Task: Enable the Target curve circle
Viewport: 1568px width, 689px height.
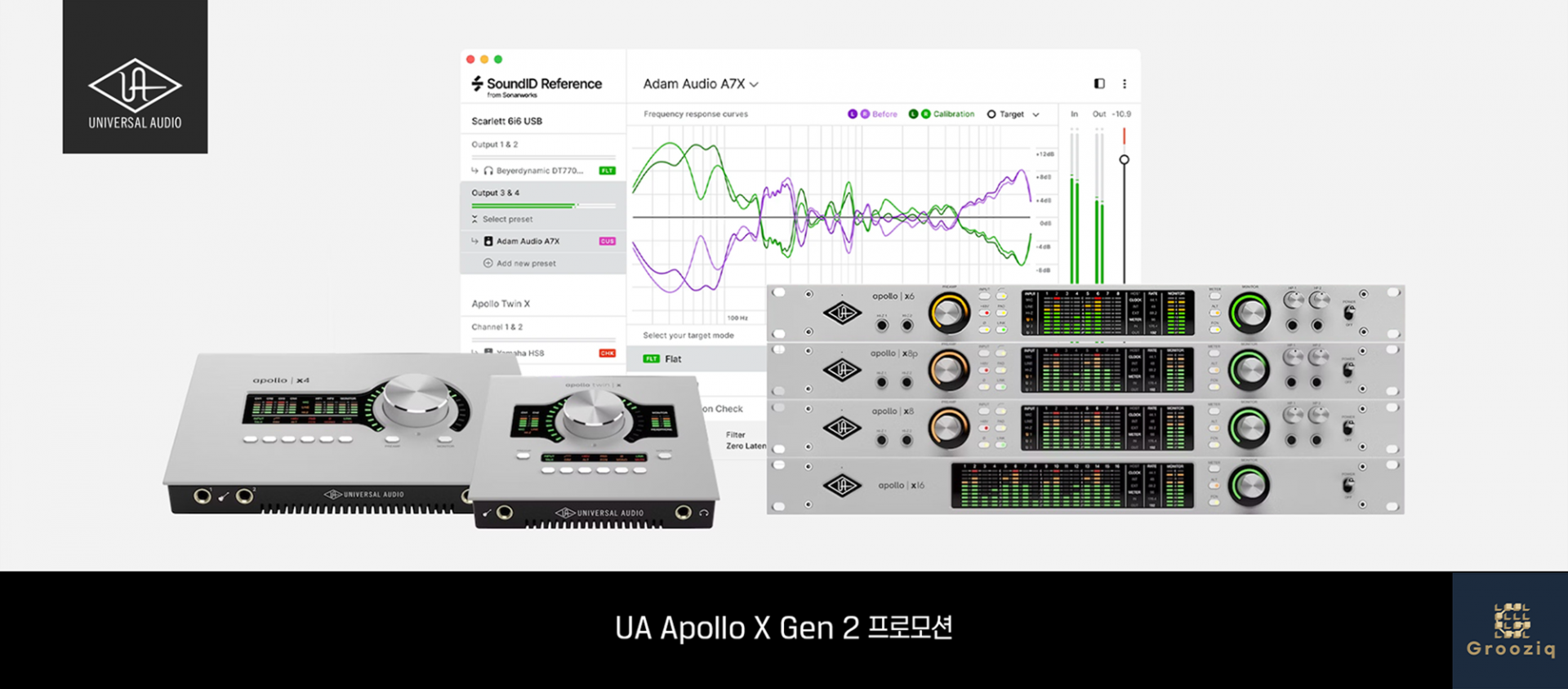Action: (991, 114)
